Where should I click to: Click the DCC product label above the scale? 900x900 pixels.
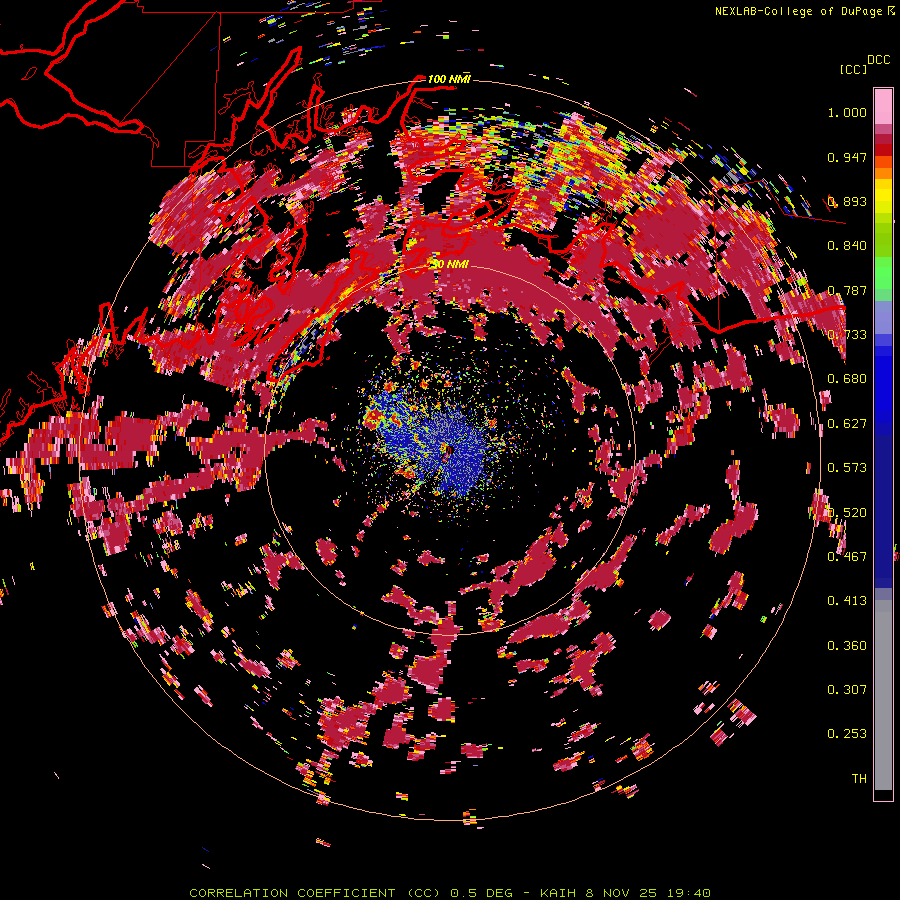pos(879,60)
